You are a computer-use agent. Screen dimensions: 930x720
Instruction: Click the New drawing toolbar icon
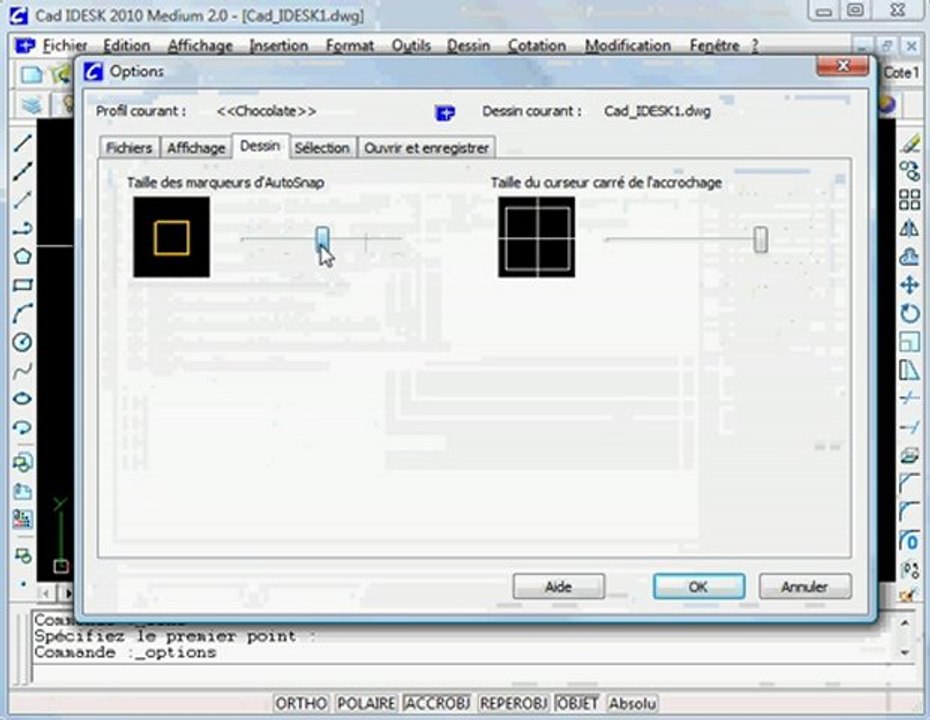[x=31, y=75]
